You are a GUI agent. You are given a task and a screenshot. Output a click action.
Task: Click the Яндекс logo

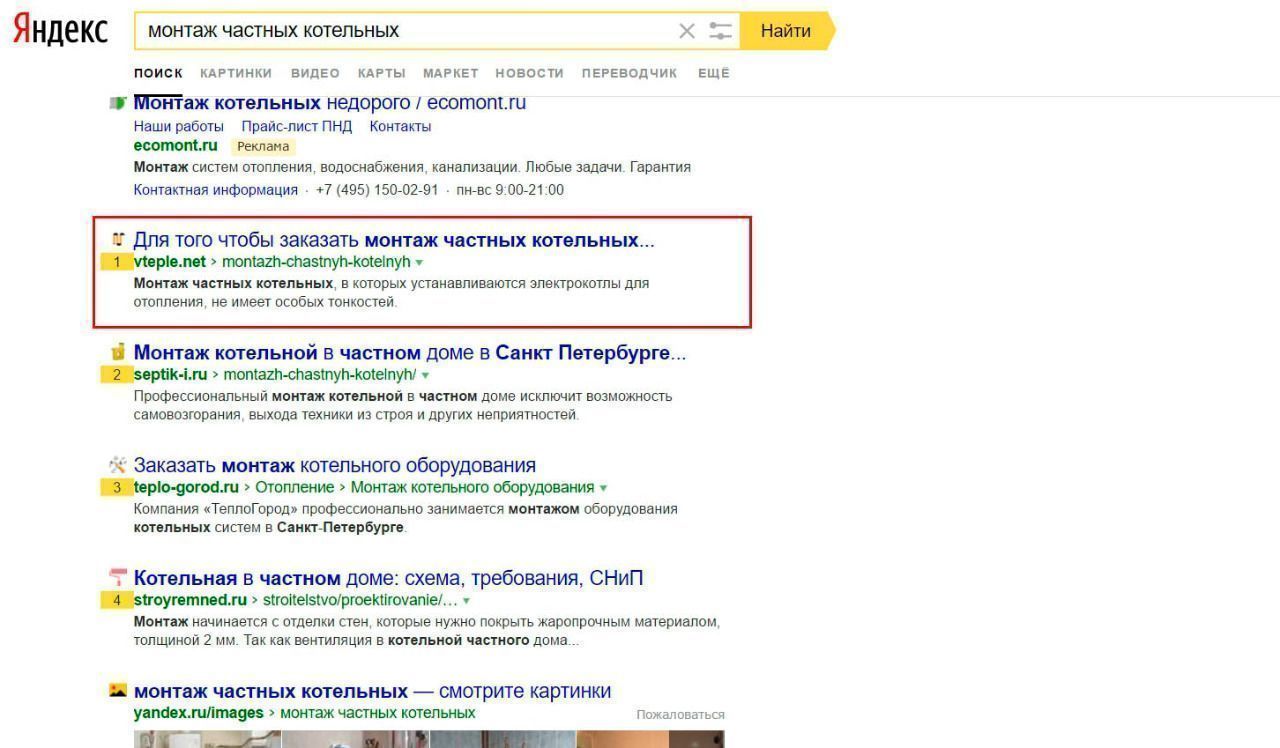[x=60, y=30]
